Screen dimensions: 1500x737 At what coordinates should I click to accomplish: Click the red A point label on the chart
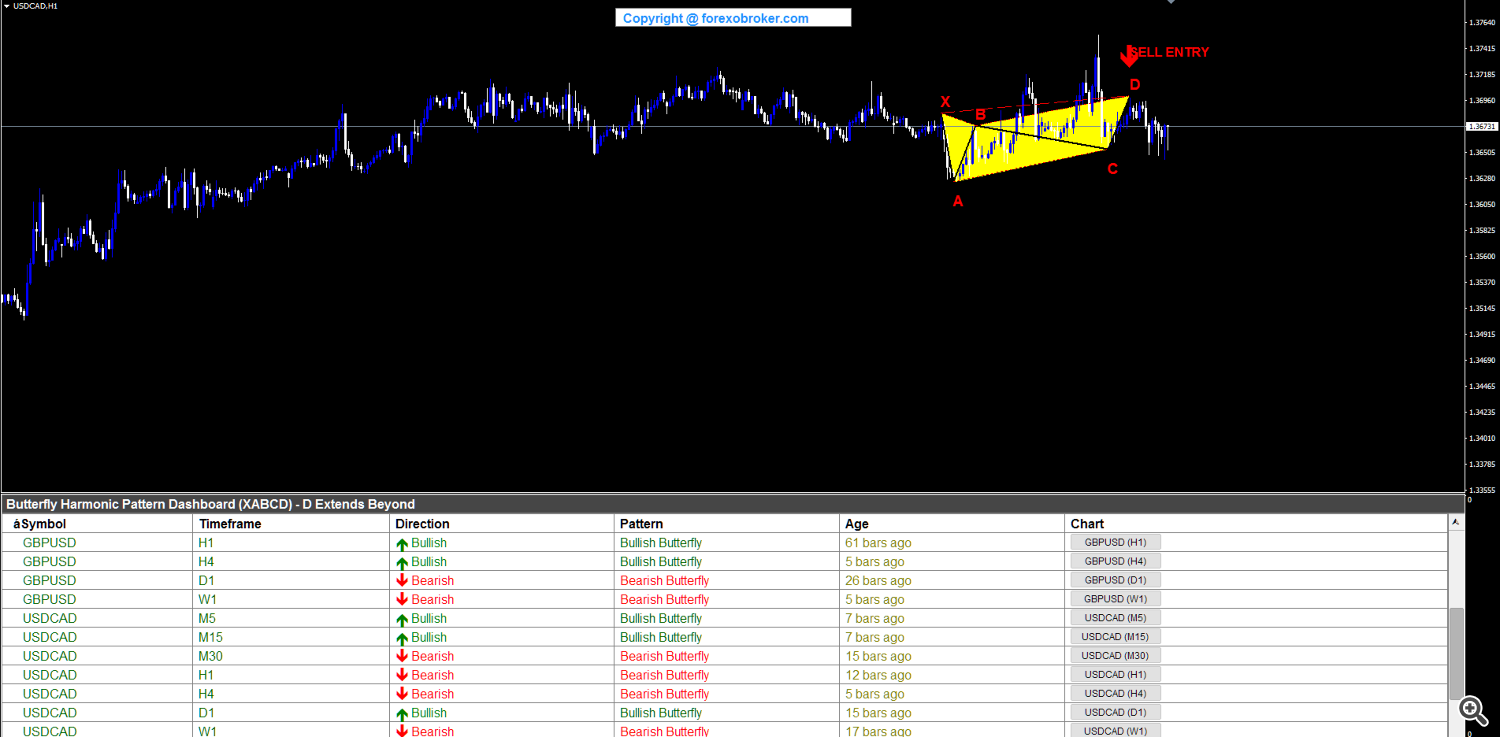958,201
